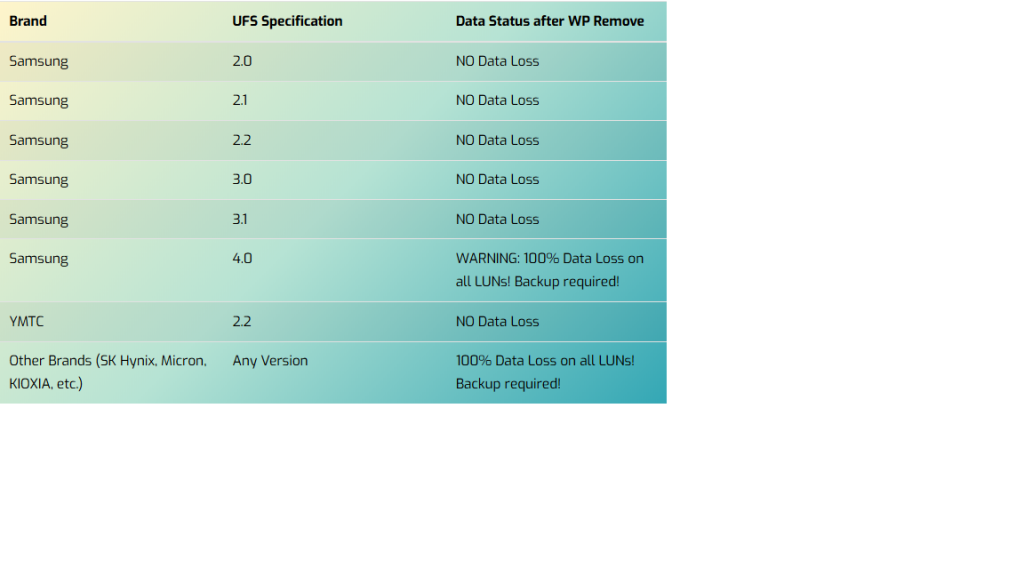The height and width of the screenshot is (576, 1024).
Task: Click the 4.0 specification cell
Action: [x=242, y=258]
